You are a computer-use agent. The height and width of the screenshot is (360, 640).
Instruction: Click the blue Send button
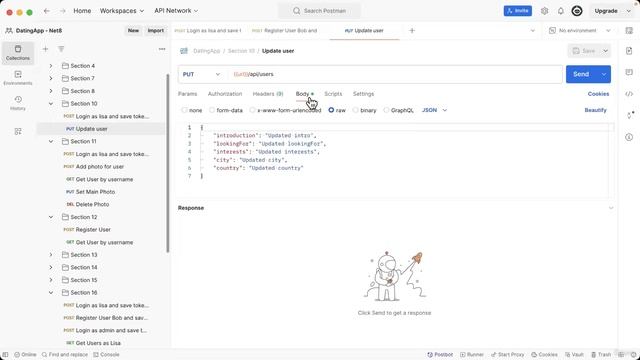[581, 74]
